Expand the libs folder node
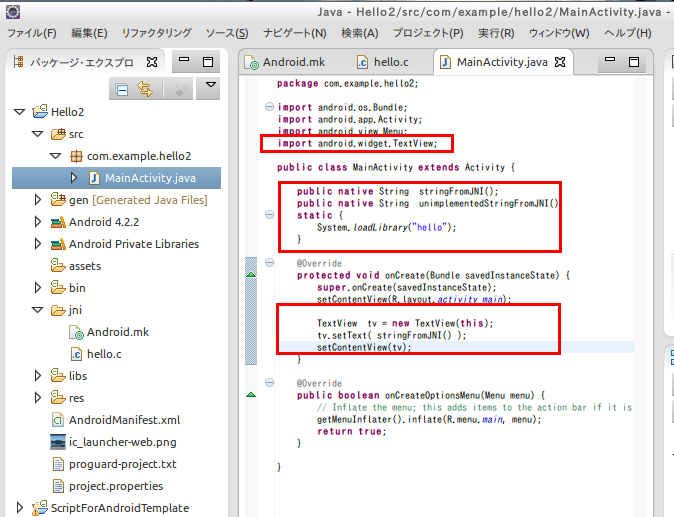The image size is (674, 517). point(37,376)
